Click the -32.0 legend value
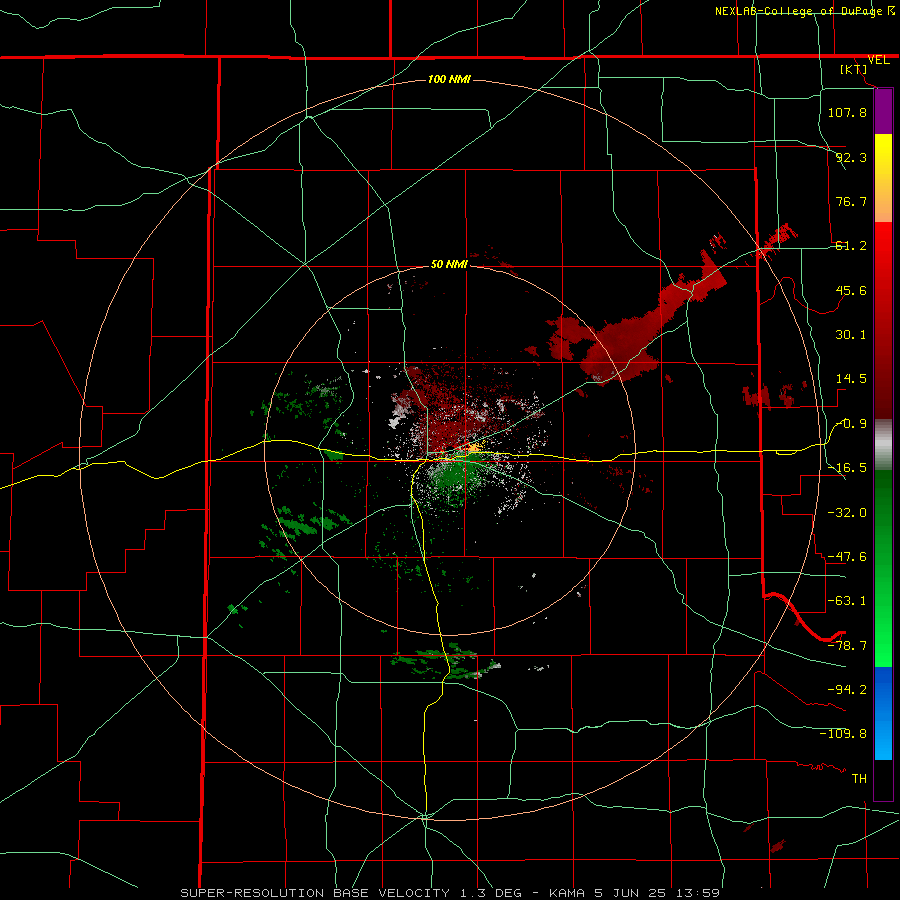Image resolution: width=900 pixels, height=900 pixels. coord(847,512)
